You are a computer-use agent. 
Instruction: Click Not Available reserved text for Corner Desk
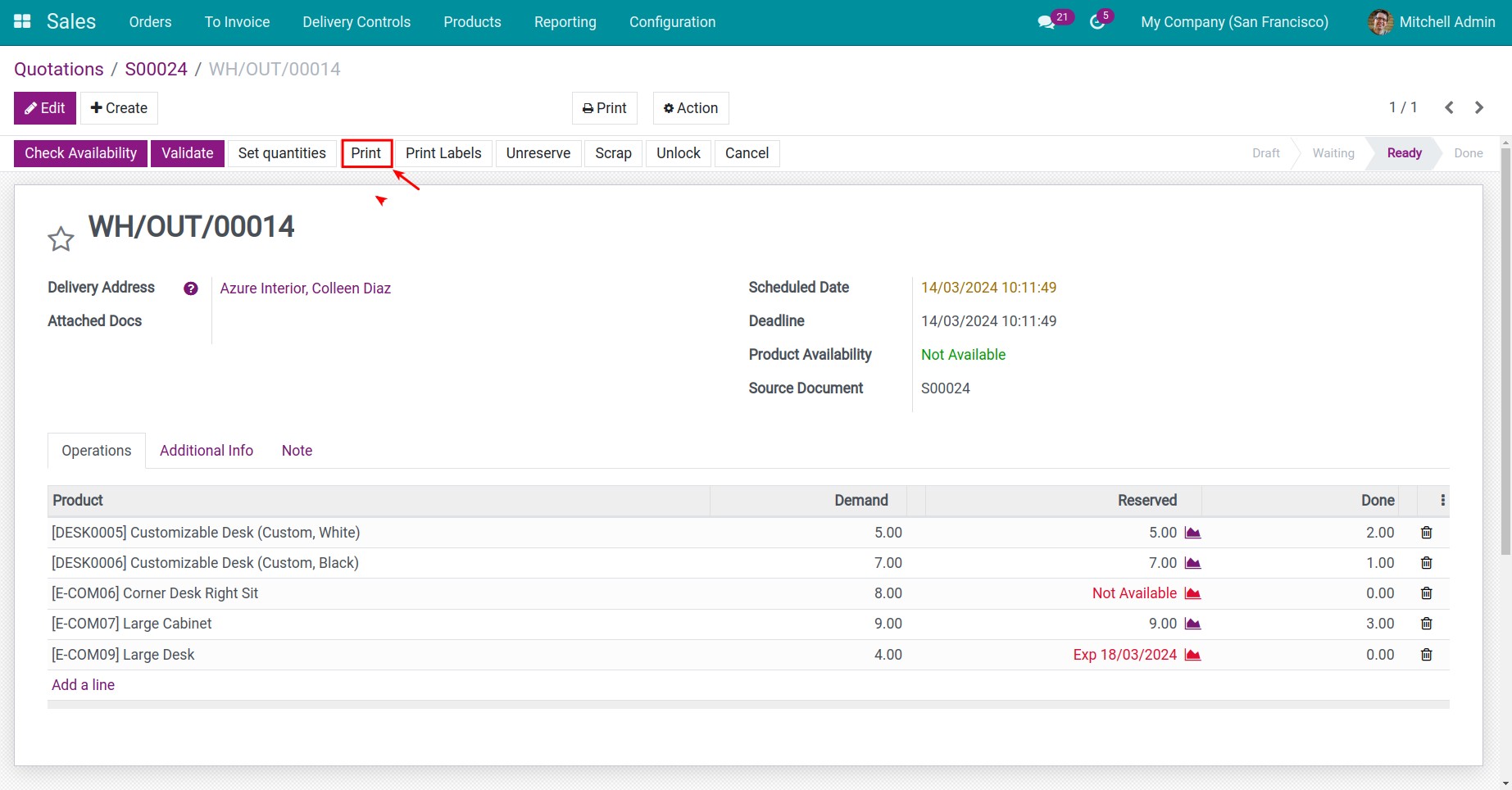coord(1134,593)
